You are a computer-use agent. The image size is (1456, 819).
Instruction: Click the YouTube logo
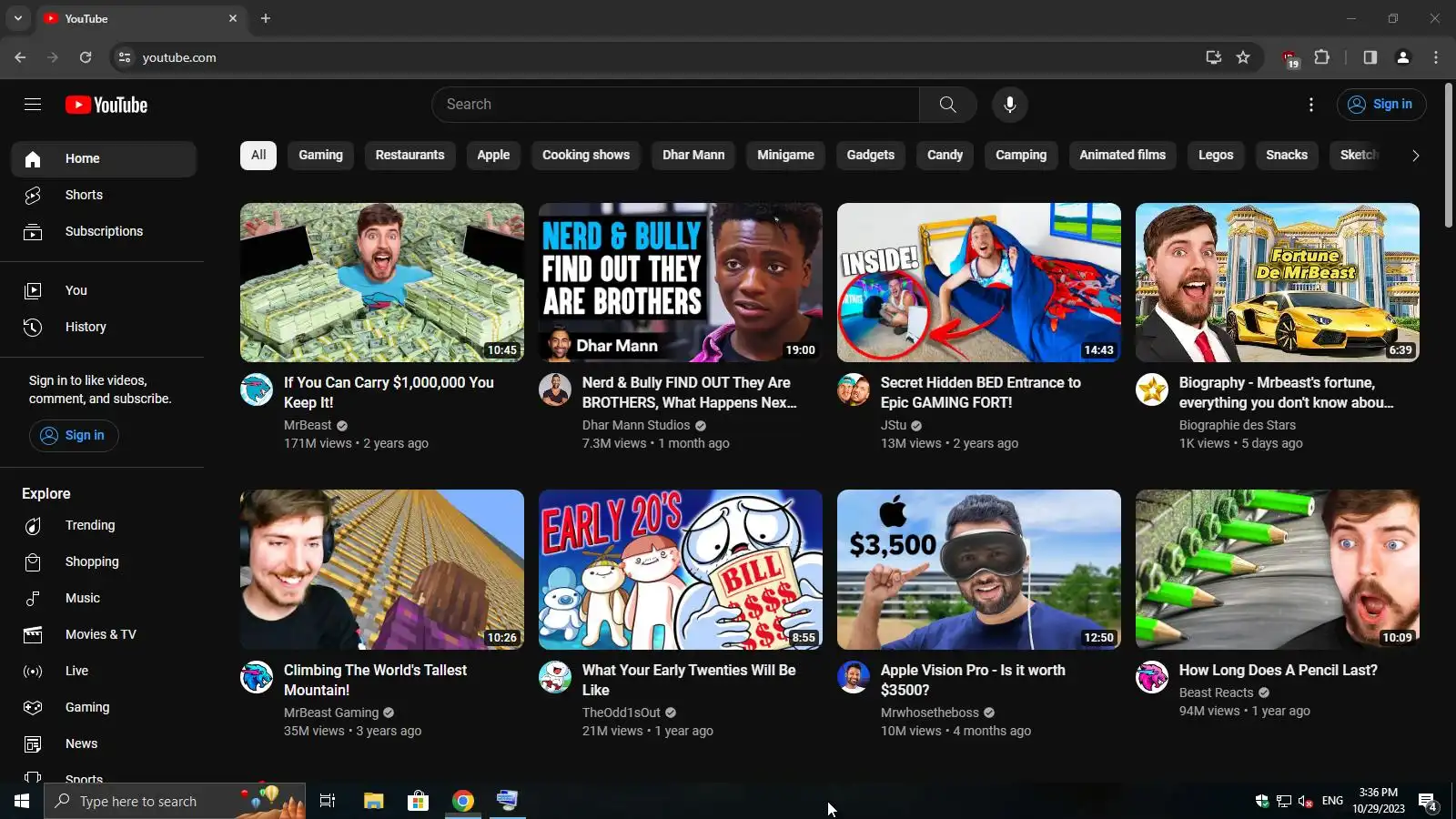pyautogui.click(x=106, y=105)
